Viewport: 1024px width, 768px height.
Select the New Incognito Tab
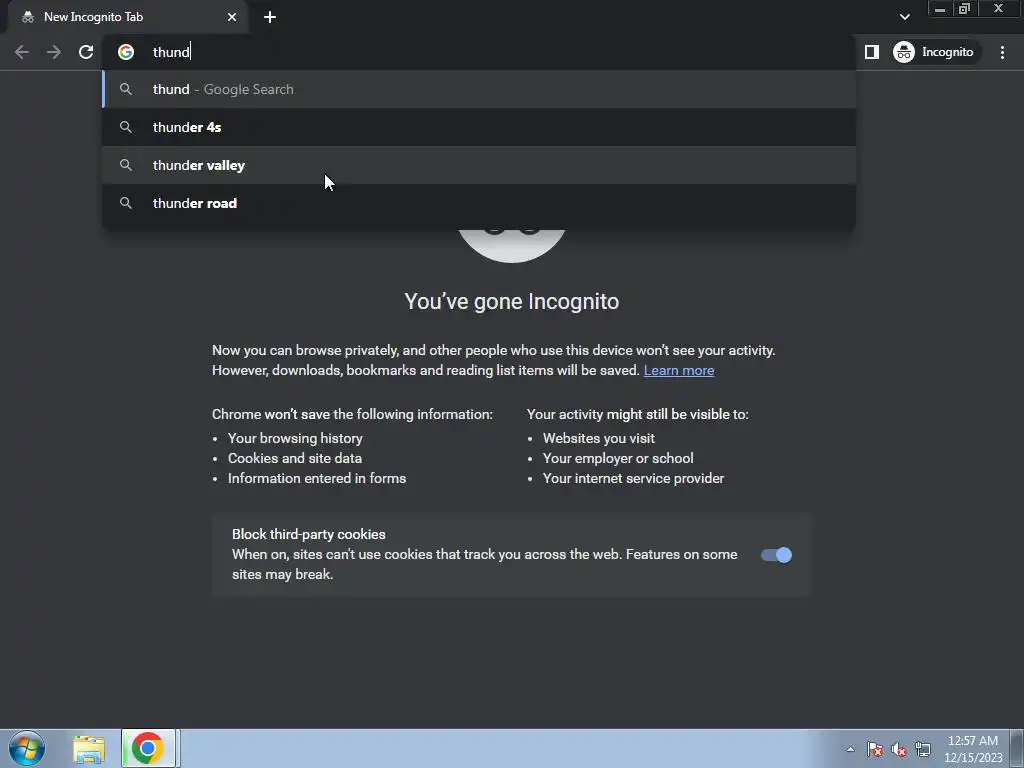pyautogui.click(x=128, y=17)
